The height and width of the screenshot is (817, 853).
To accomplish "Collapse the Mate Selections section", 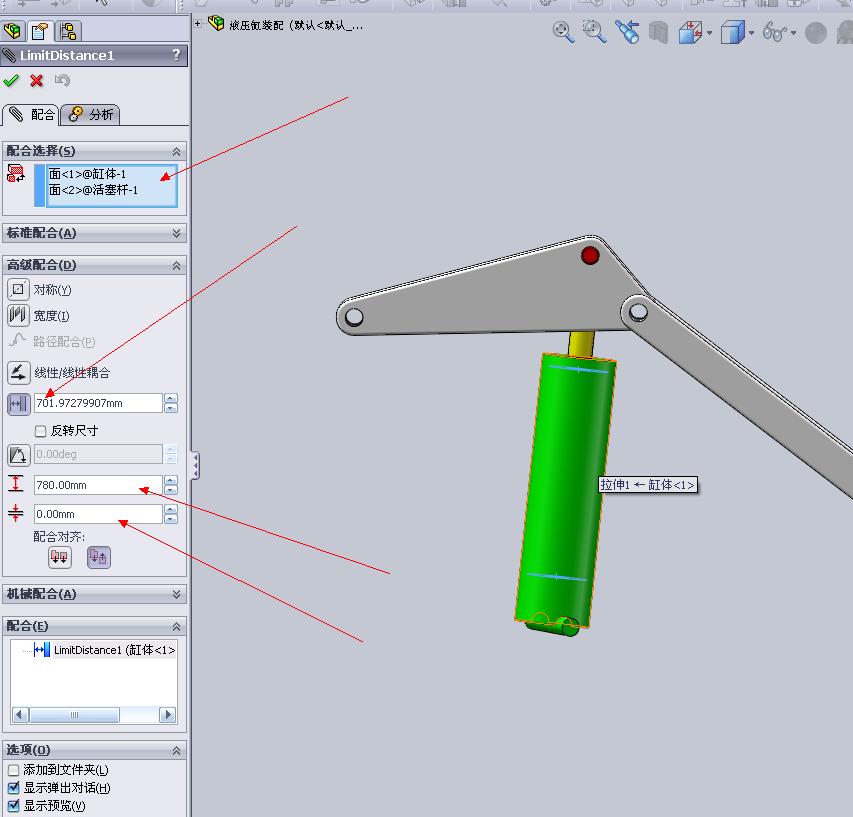I will point(176,151).
